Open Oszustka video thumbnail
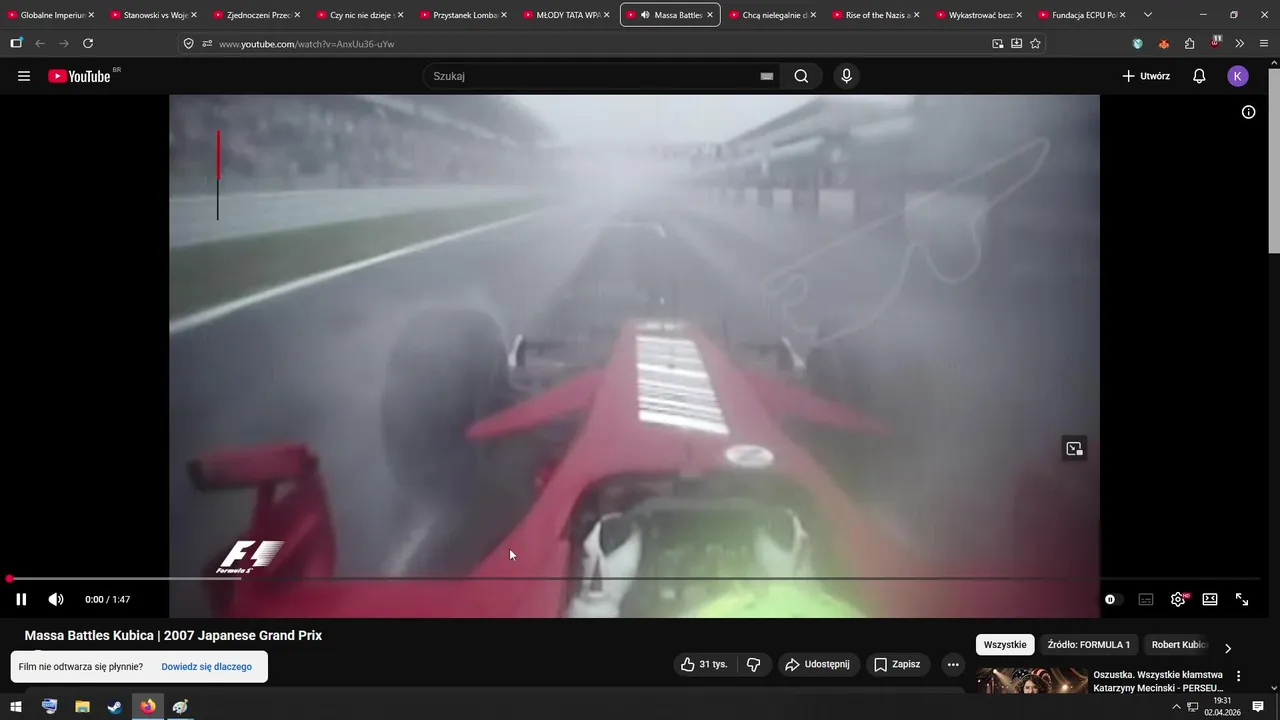 [x=1032, y=680]
